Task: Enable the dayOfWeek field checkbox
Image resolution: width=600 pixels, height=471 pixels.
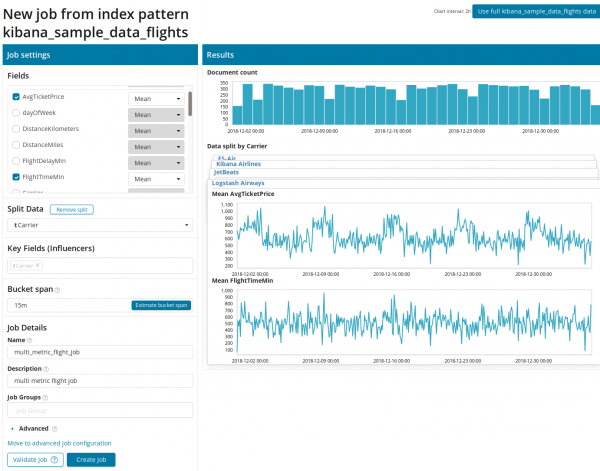Action: (x=16, y=114)
